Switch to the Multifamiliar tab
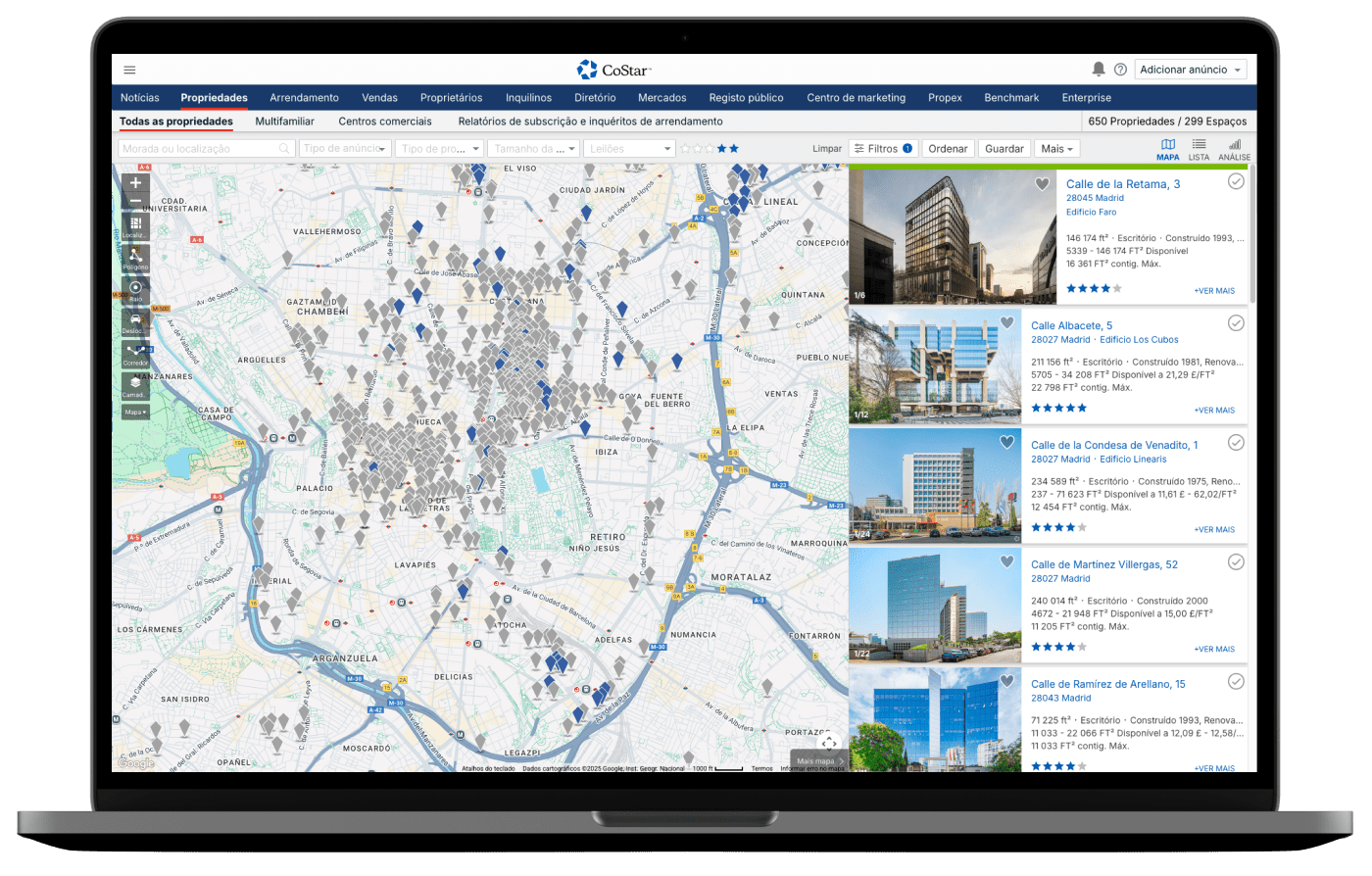 tap(284, 122)
